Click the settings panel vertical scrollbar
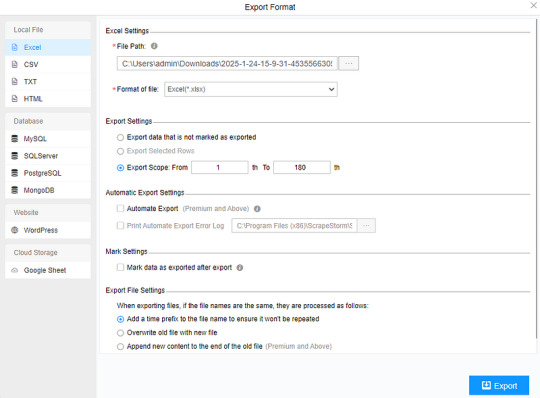The width and height of the screenshot is (540, 398). point(536,179)
